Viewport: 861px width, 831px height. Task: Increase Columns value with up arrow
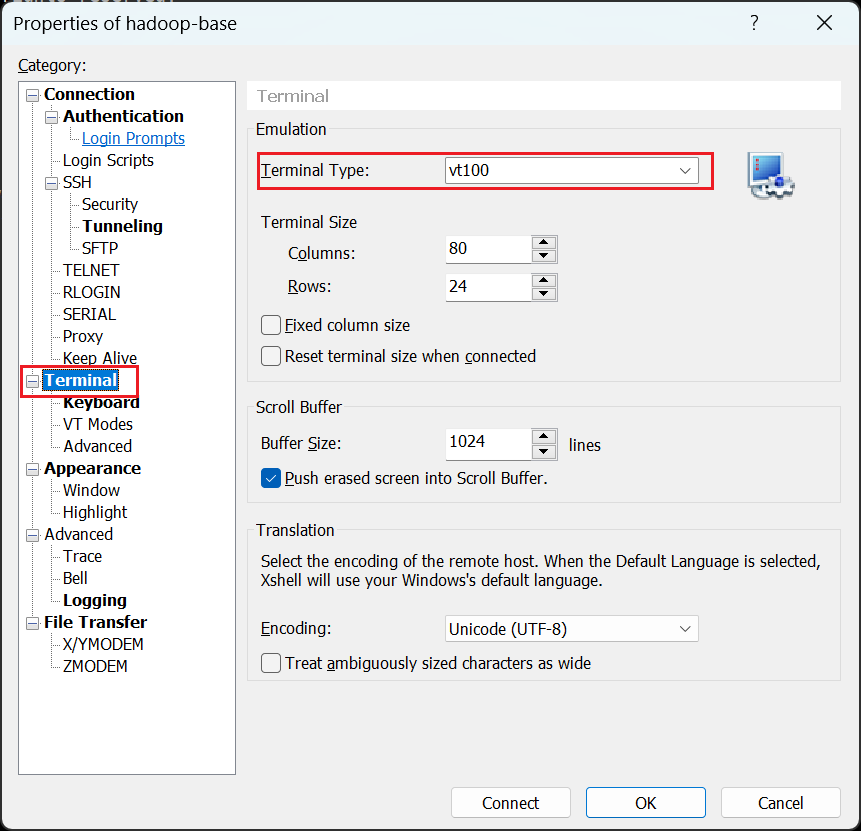tap(544, 242)
